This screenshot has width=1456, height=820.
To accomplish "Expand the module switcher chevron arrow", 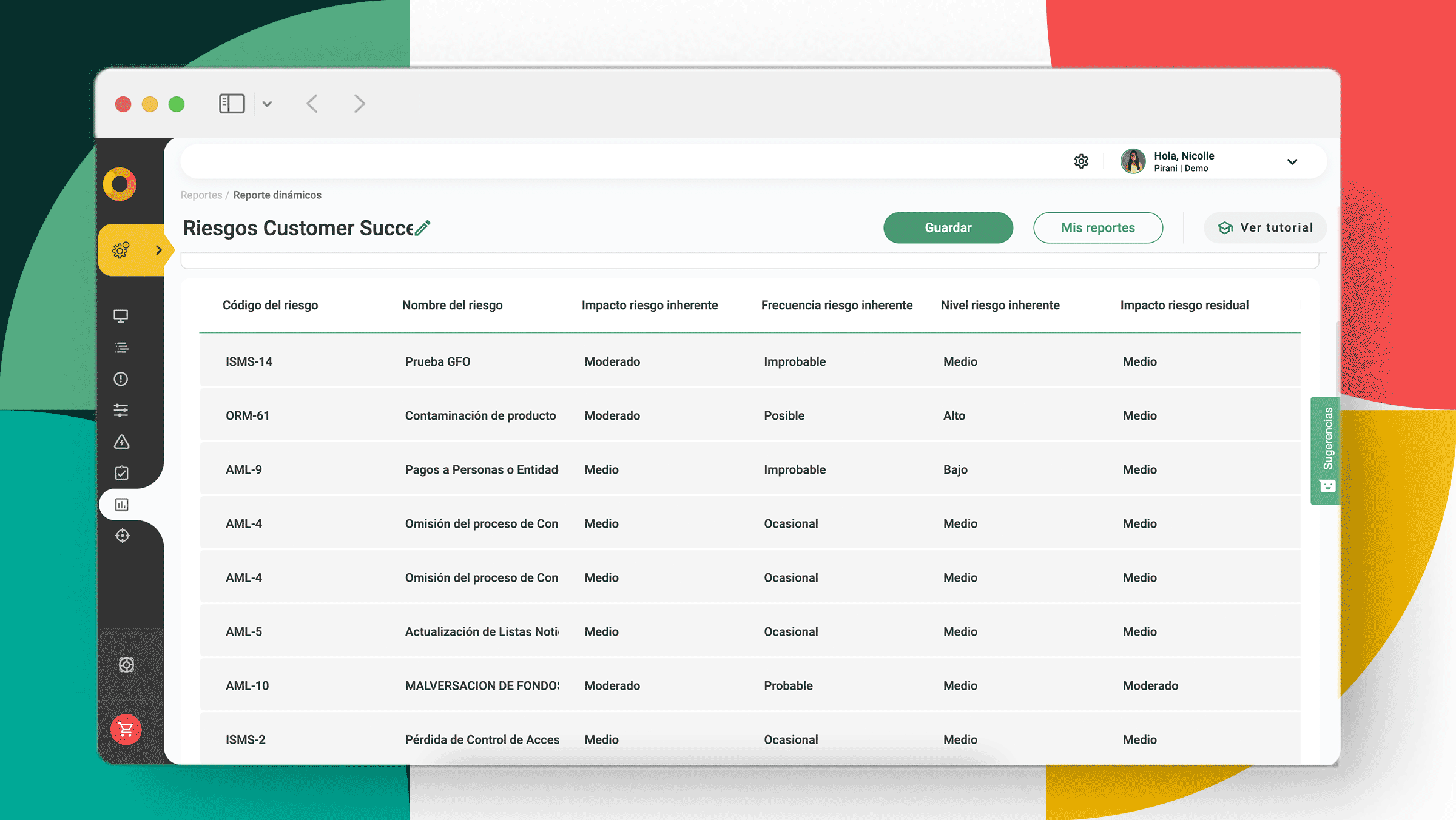I will point(158,250).
